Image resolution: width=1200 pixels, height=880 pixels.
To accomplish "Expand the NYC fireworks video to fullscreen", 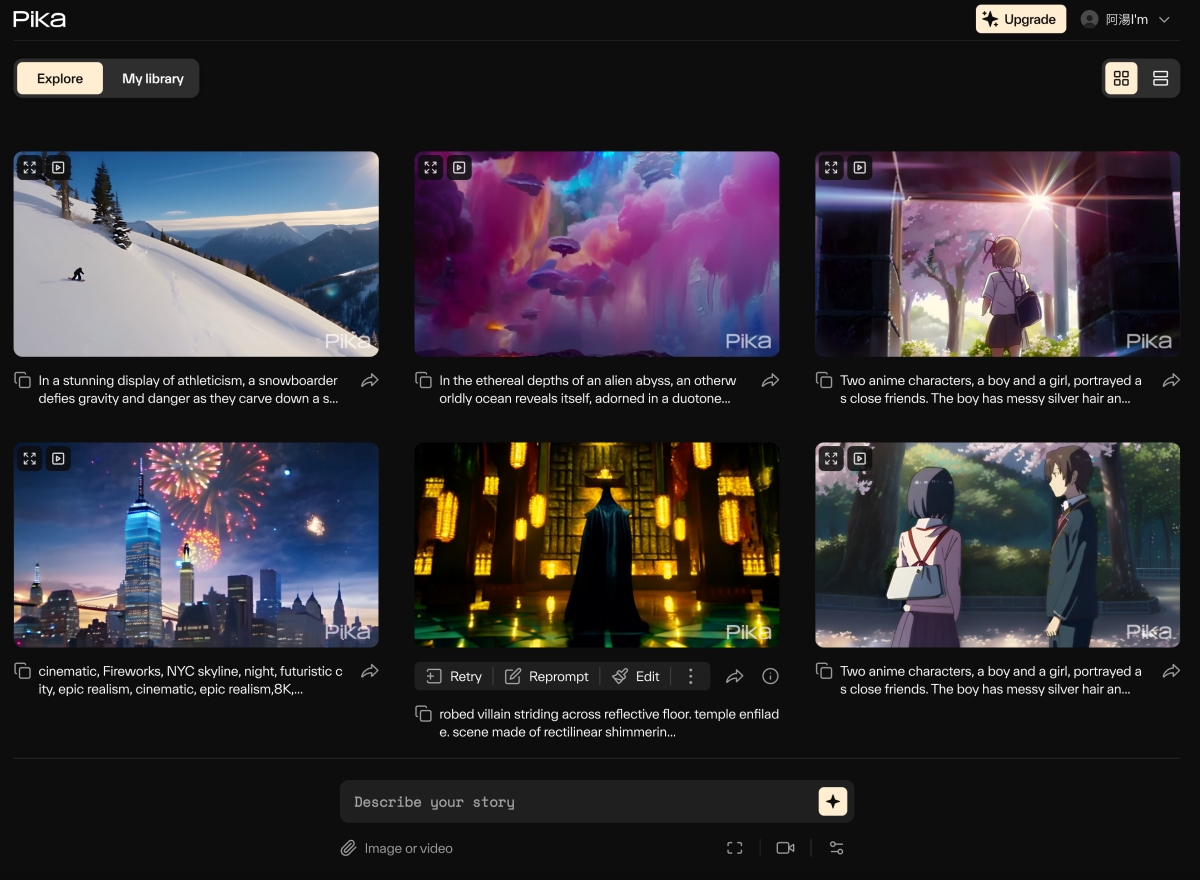I will (30, 459).
